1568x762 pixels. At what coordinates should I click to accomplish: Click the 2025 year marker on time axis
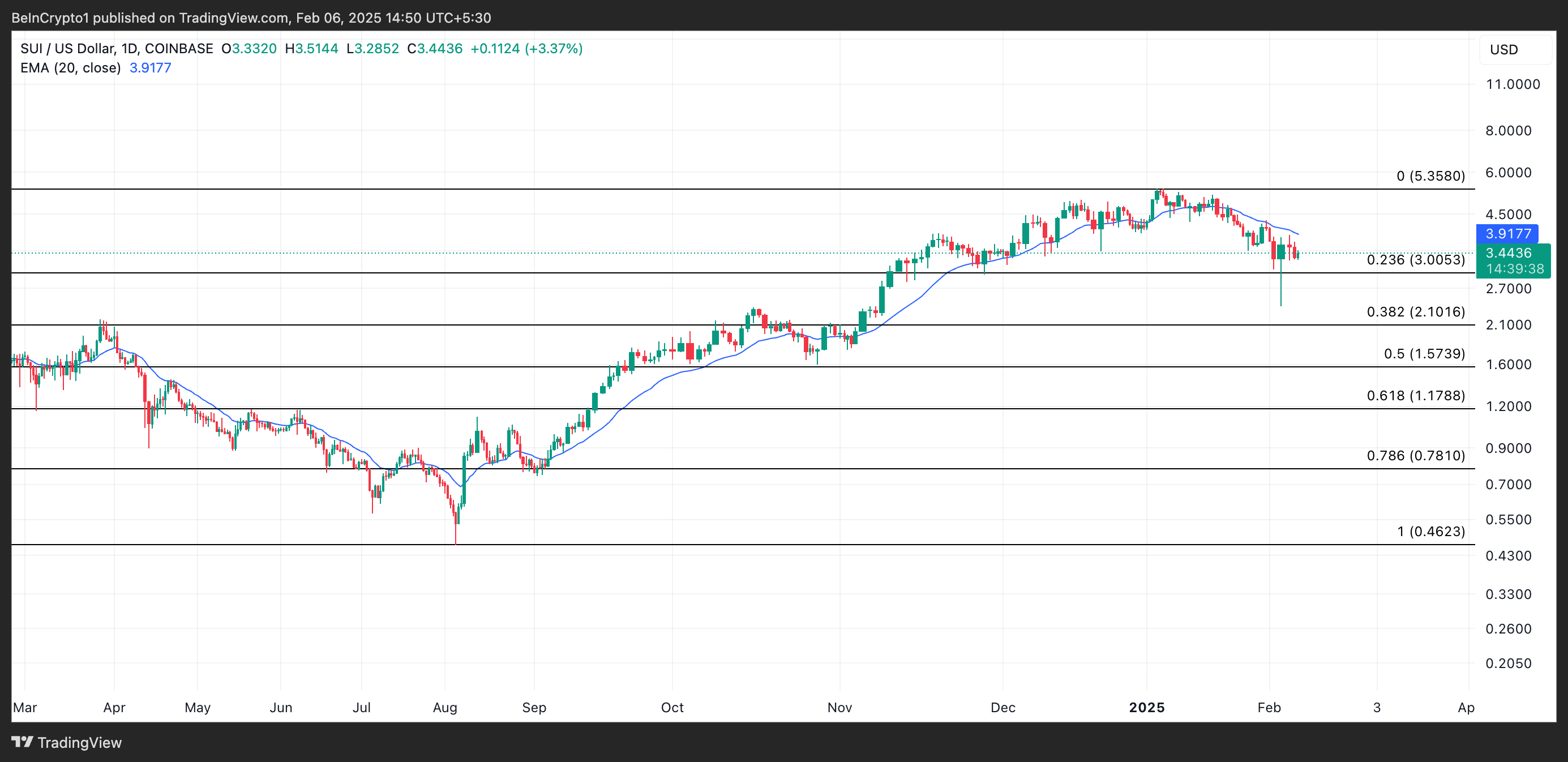(1146, 707)
